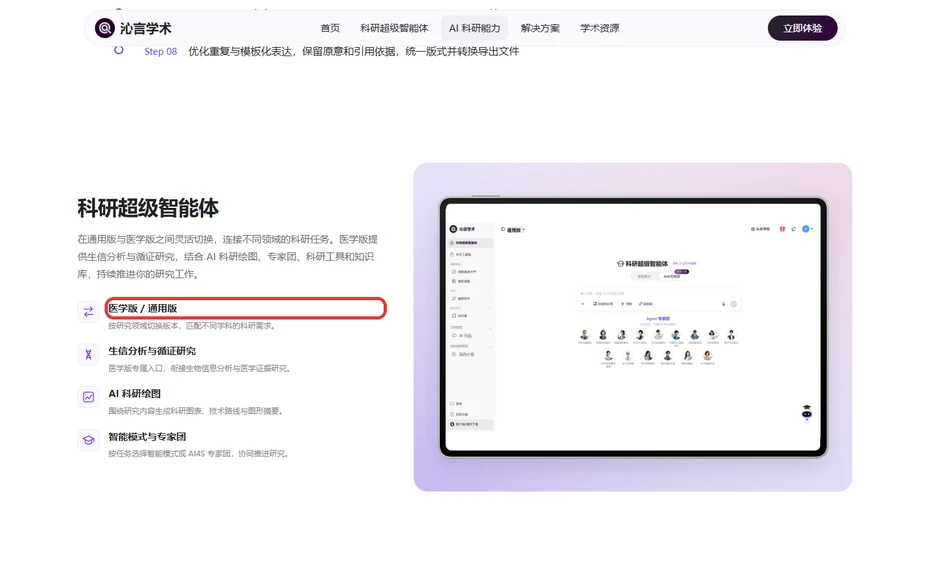The image size is (930, 581).
Task: Click the 立即体验 button
Action: 802,28
